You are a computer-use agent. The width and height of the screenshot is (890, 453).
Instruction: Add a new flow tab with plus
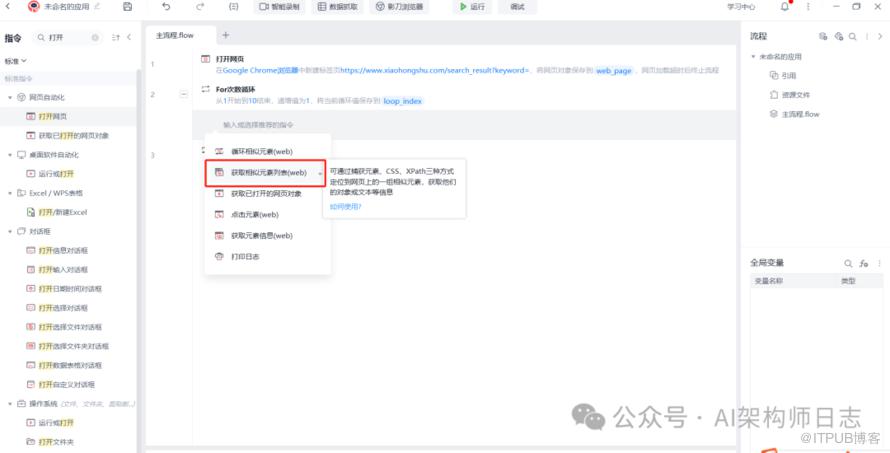(x=225, y=35)
